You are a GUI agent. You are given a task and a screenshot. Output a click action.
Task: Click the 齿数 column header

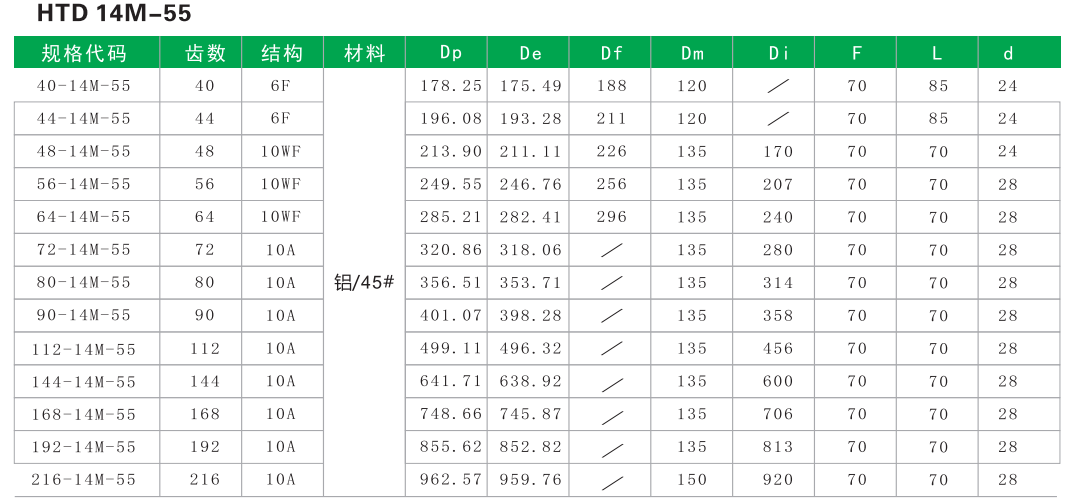(x=205, y=53)
